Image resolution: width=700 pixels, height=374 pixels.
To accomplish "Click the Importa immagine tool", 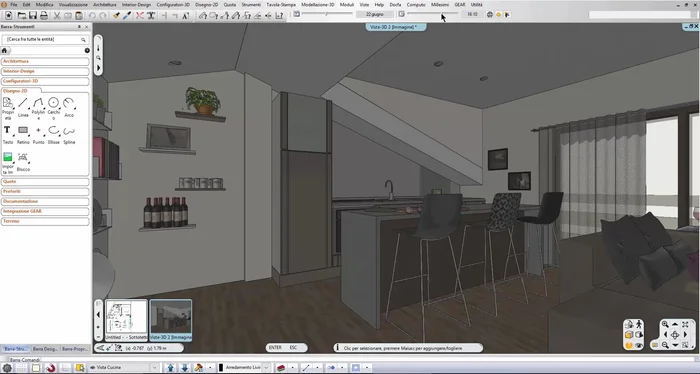I will coord(8,163).
